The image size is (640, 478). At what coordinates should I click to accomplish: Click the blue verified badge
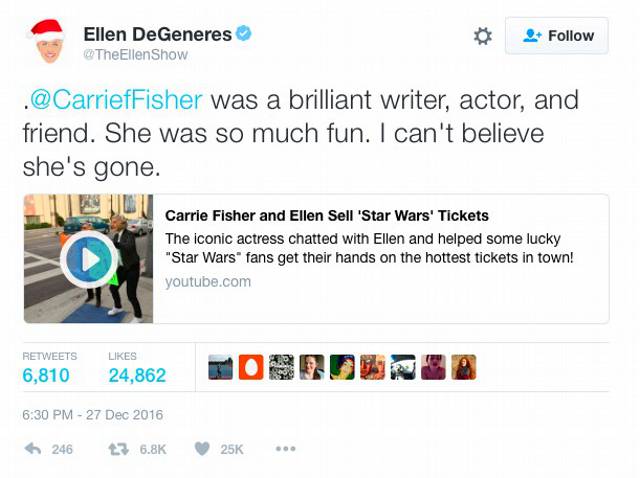point(244,33)
